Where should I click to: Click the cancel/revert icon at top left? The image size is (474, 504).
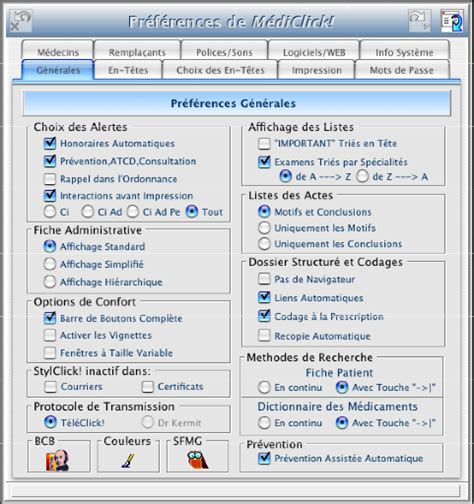tap(21, 21)
